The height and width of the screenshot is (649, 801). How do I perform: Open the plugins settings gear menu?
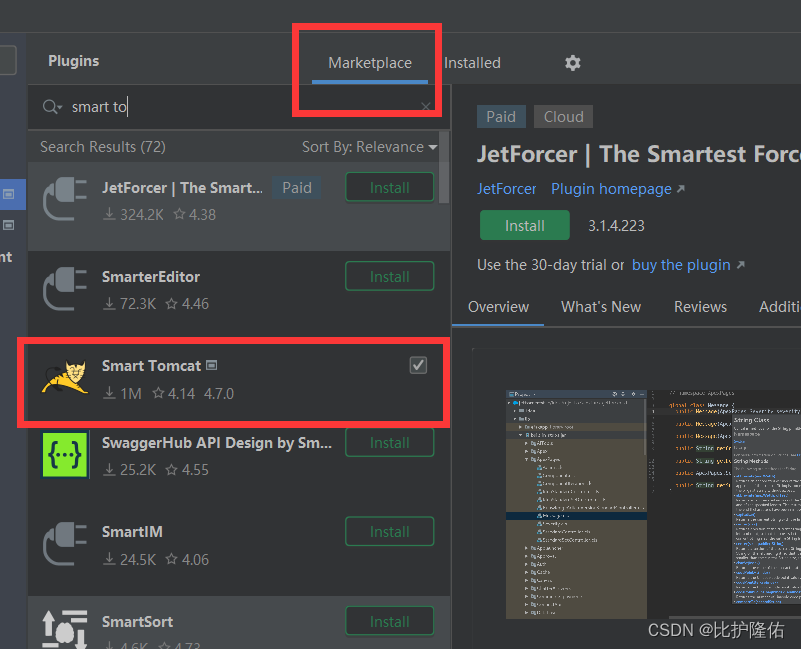coord(573,63)
